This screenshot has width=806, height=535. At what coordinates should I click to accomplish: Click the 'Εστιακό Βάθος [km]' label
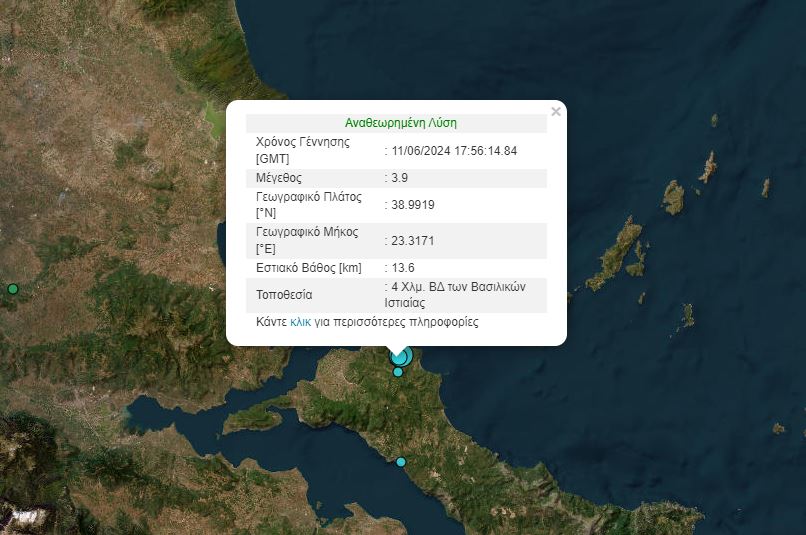click(308, 268)
